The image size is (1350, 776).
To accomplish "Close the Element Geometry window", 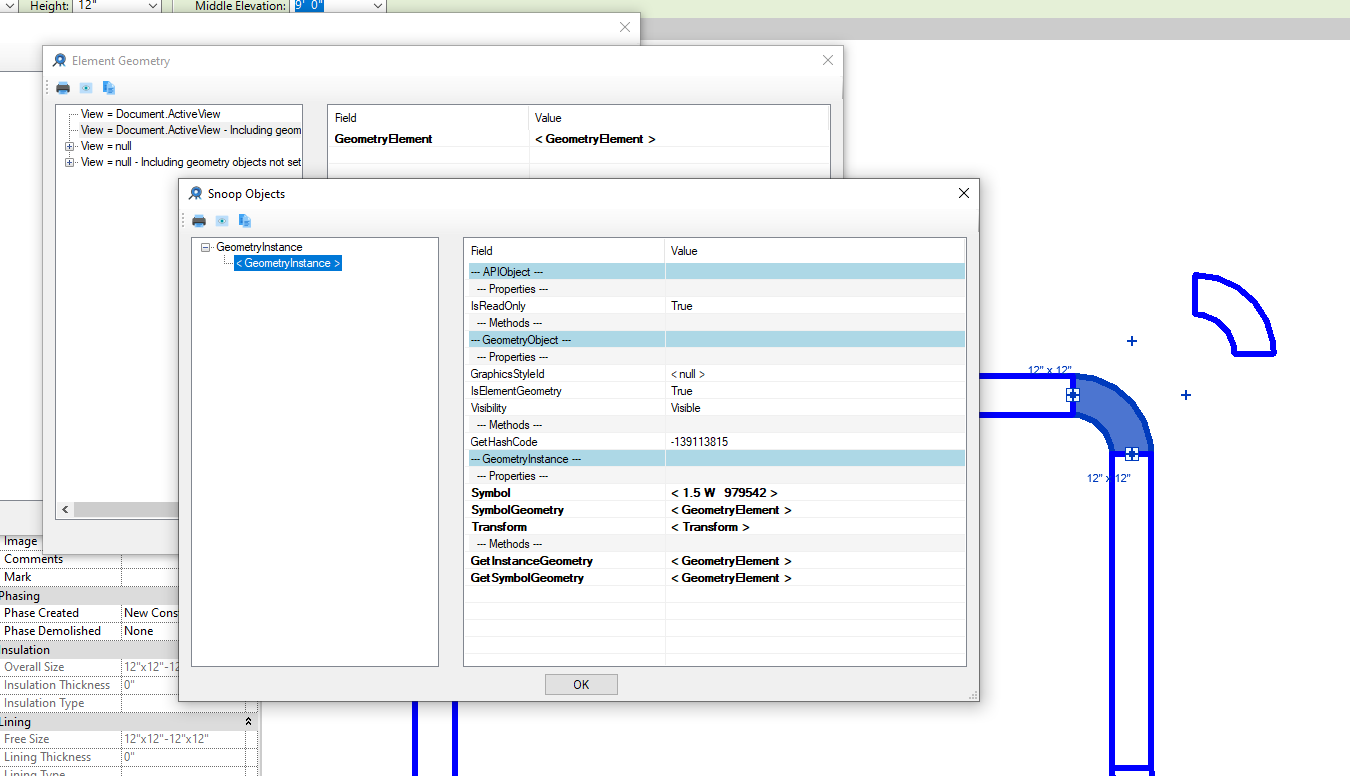I will (x=828, y=60).
